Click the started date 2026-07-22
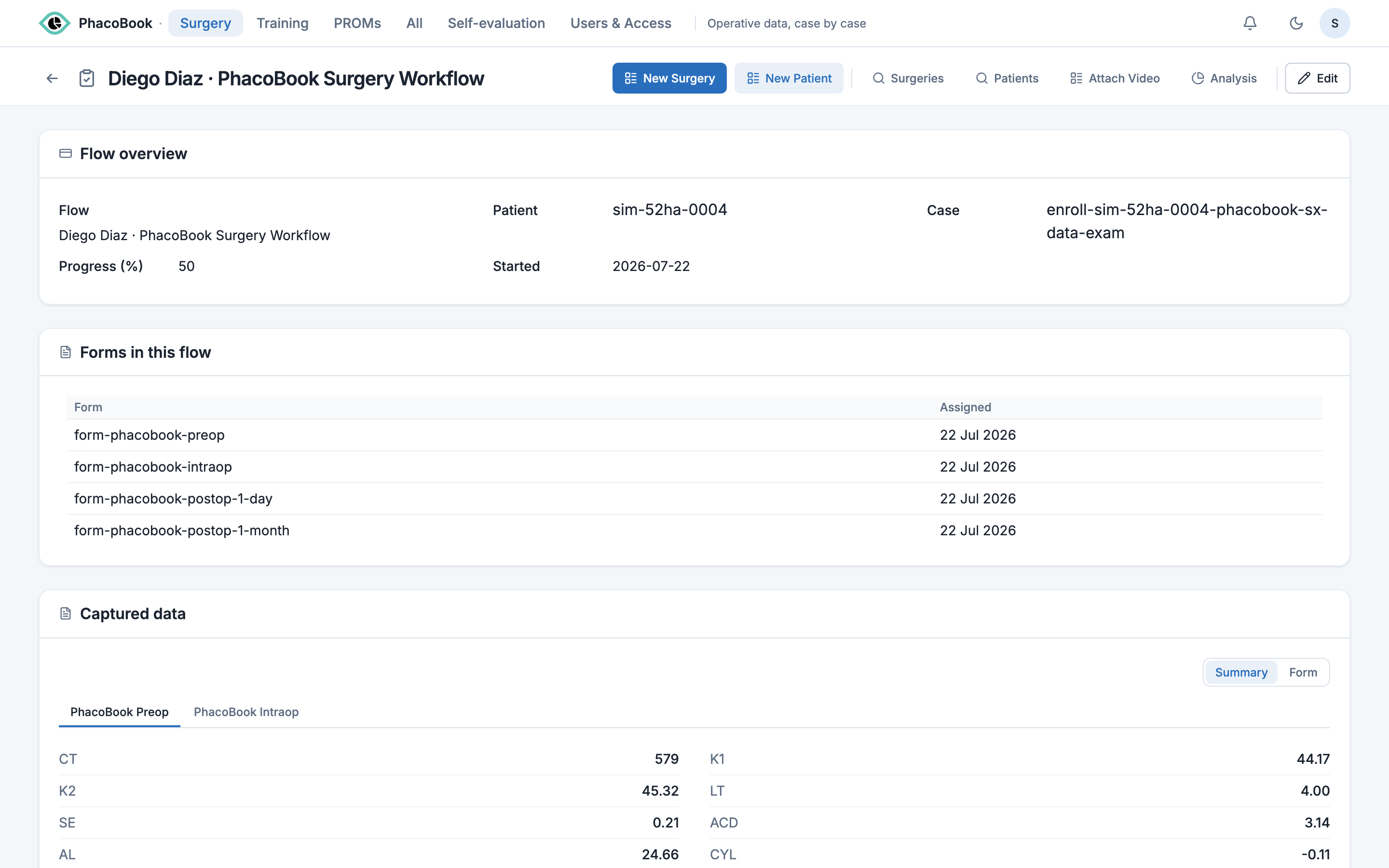 coord(651,266)
